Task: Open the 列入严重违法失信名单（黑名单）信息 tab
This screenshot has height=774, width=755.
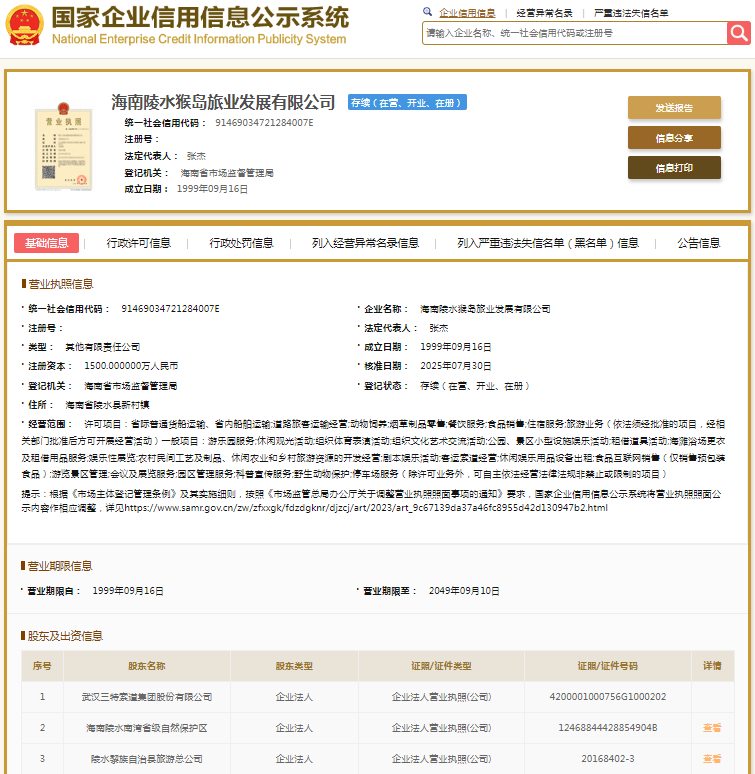Action: pyautogui.click(x=548, y=243)
